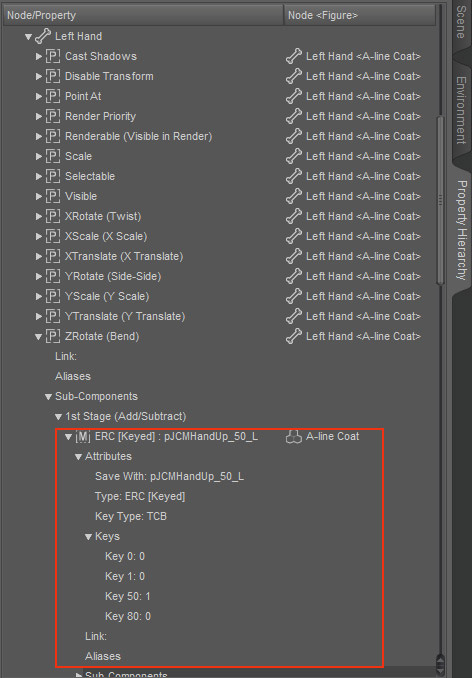Click the property icon beside XTranslate
Viewport: 472px width, 678px height.
[x=53, y=256]
